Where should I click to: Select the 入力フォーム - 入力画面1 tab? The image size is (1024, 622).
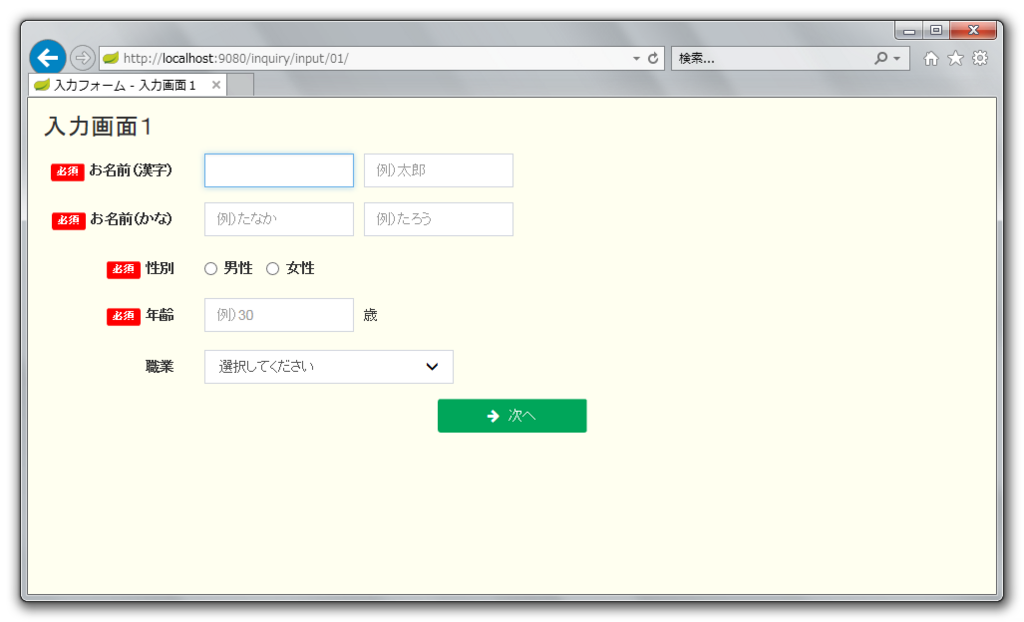[127, 85]
